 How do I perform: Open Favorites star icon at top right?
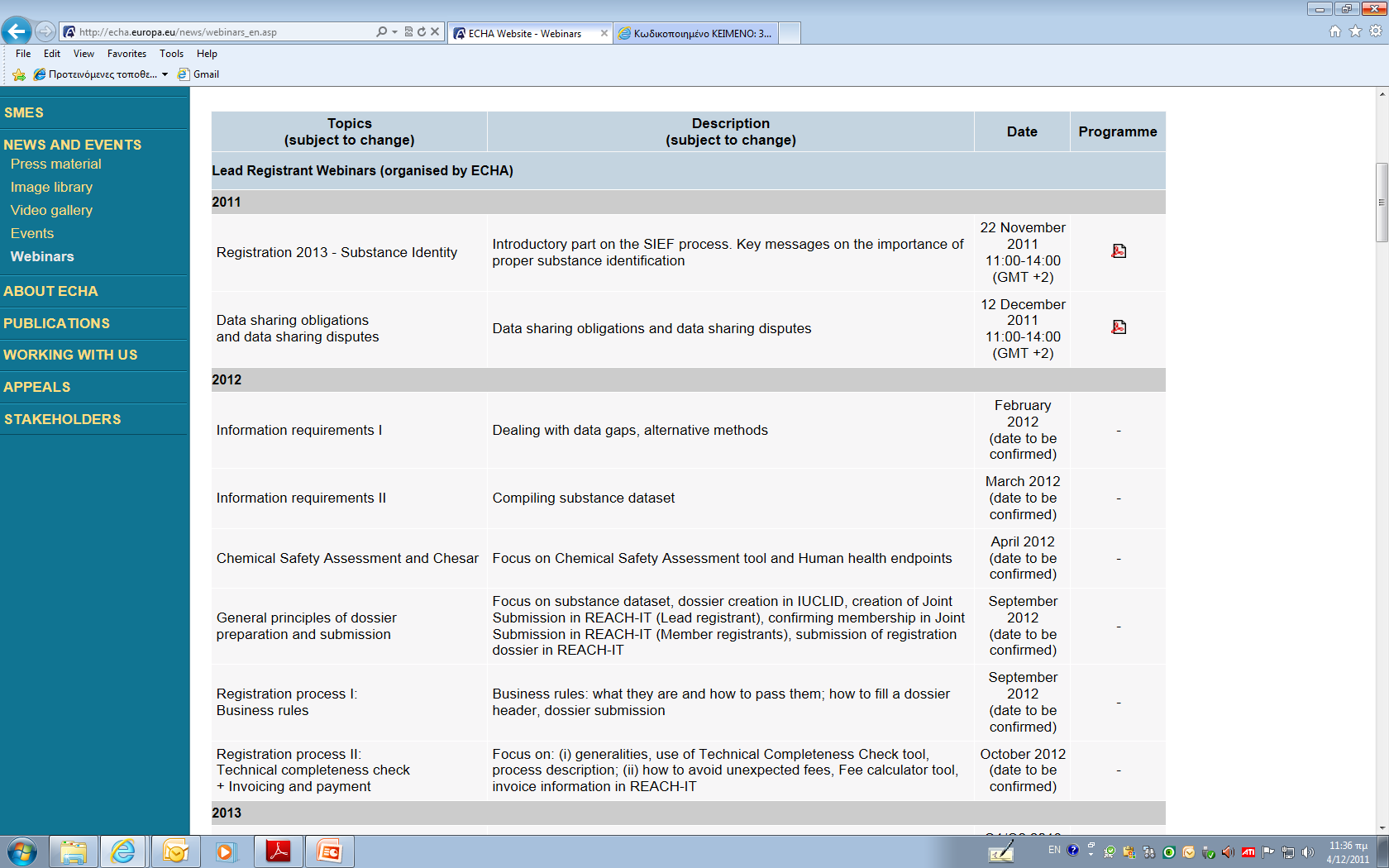pyautogui.click(x=1355, y=31)
